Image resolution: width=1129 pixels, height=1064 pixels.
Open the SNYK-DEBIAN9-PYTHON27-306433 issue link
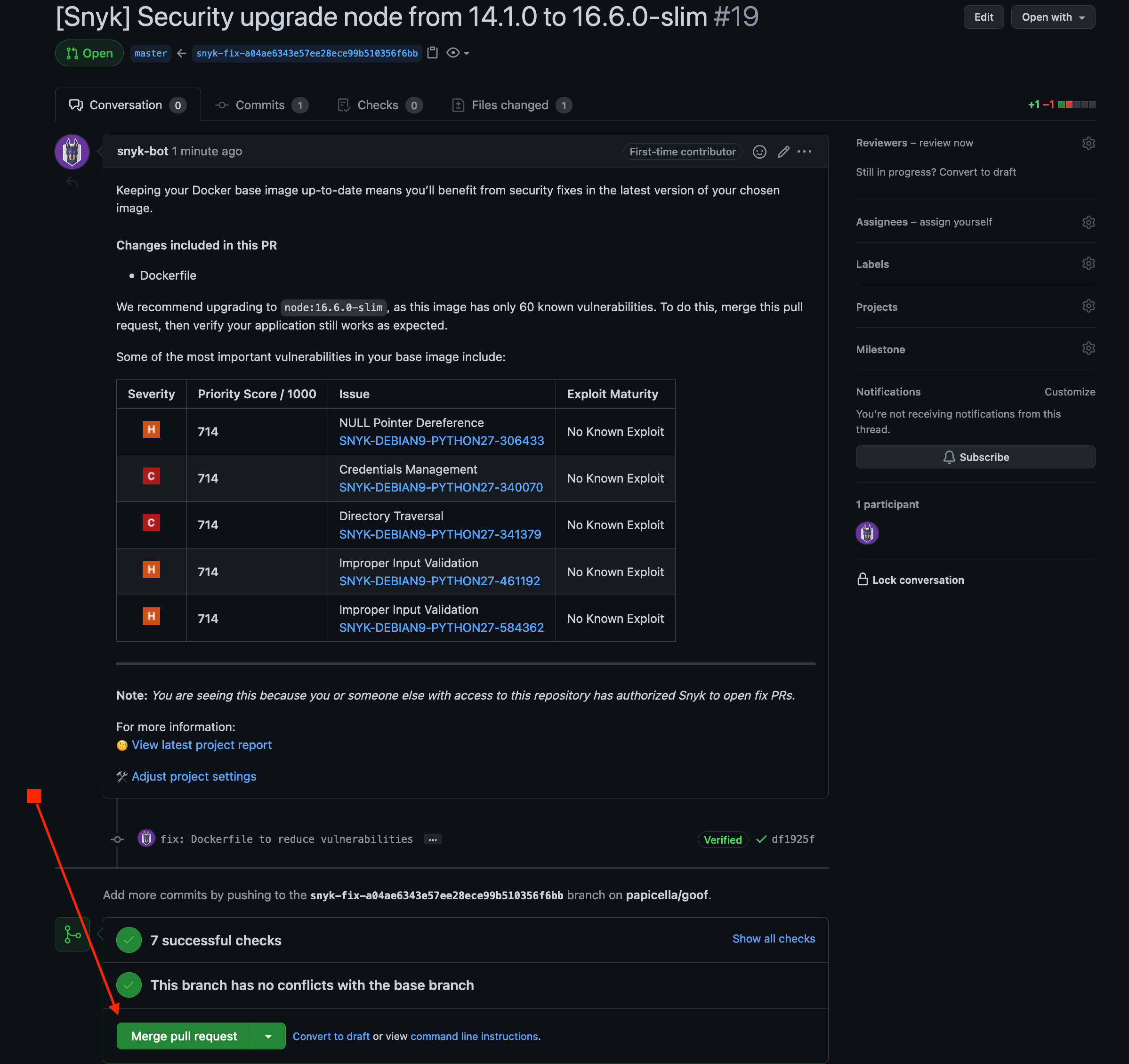point(441,441)
